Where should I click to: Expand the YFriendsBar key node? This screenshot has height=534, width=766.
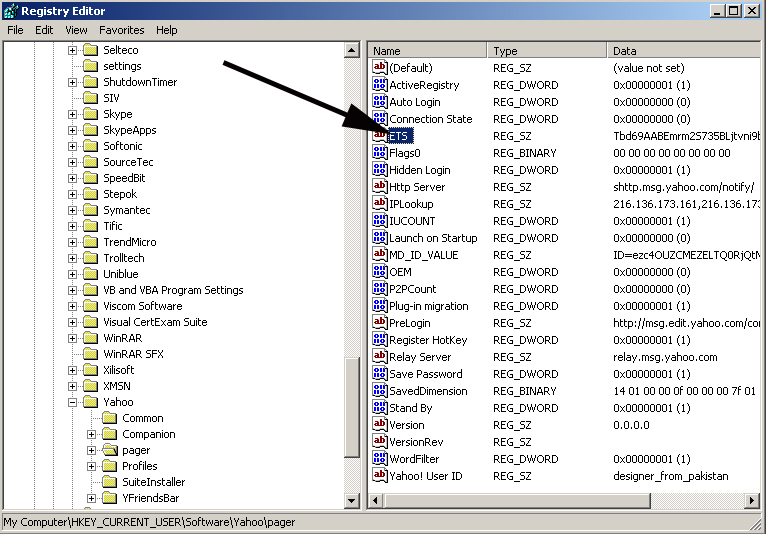(92, 498)
